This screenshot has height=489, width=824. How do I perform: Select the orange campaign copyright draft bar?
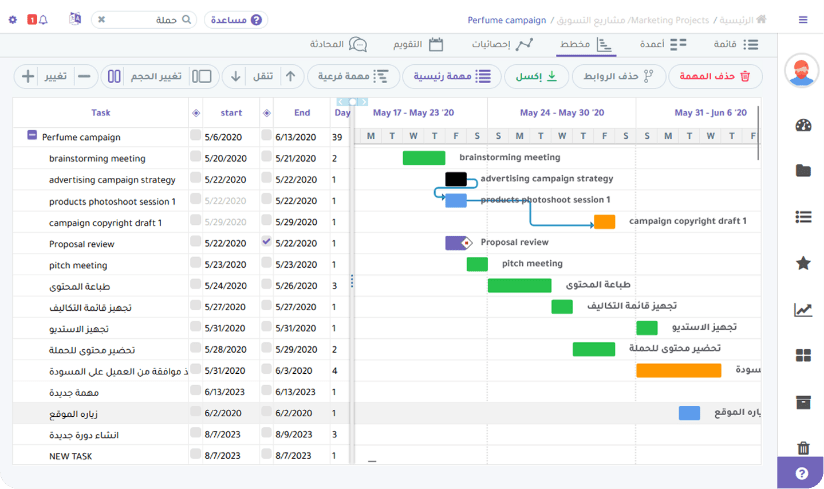click(x=604, y=222)
